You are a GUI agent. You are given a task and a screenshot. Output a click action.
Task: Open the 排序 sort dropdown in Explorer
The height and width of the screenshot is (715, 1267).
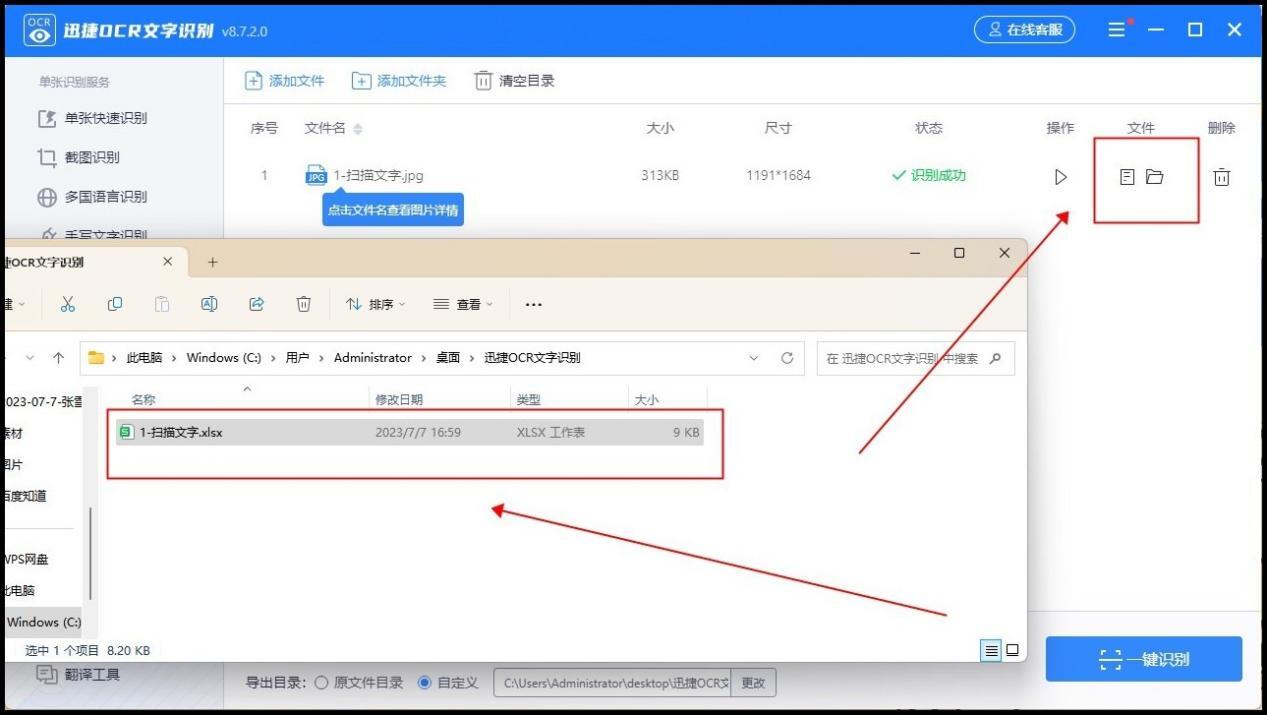click(376, 304)
